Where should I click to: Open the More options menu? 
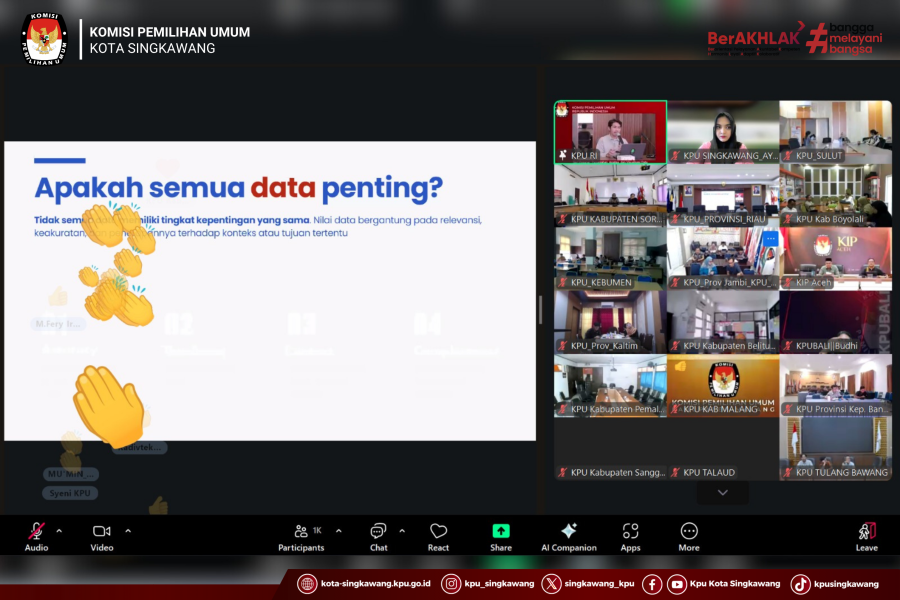[689, 536]
